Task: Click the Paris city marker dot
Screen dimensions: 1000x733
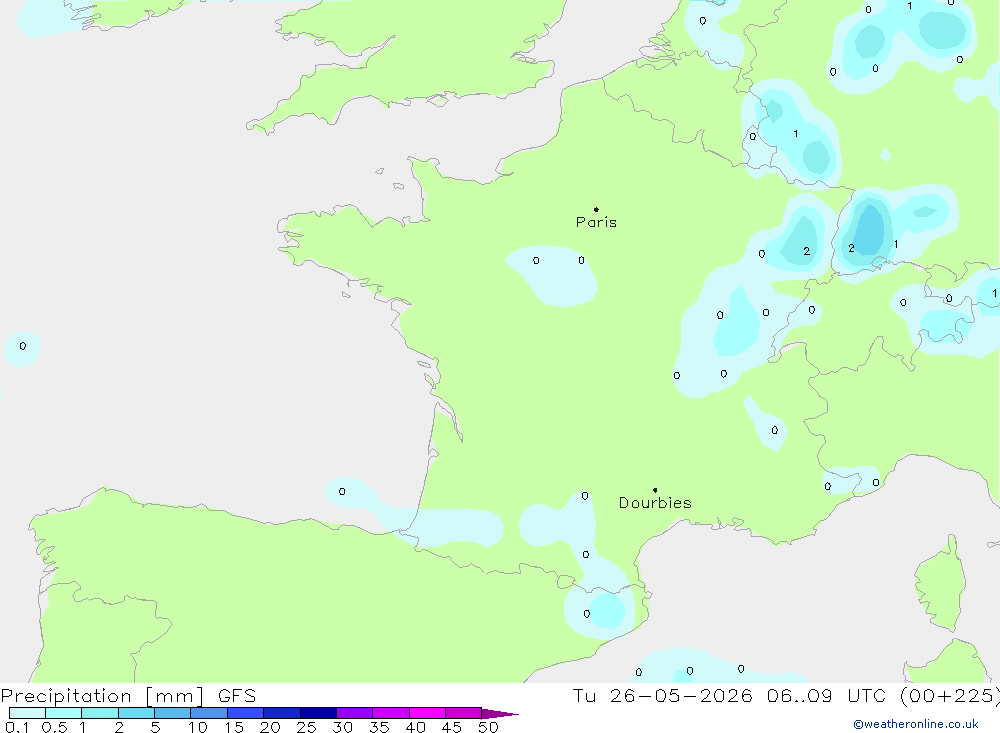Action: 596,209
